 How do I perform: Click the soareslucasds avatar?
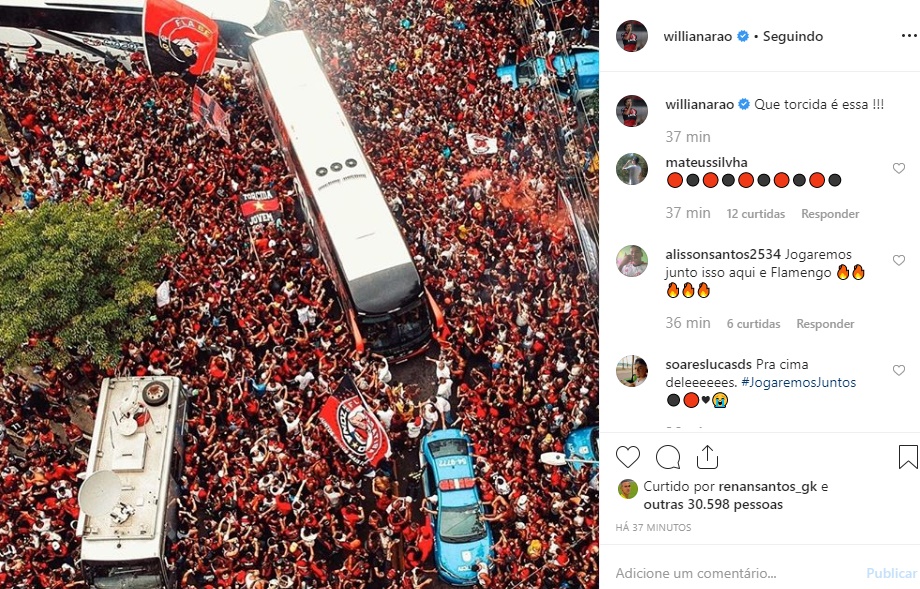632,371
